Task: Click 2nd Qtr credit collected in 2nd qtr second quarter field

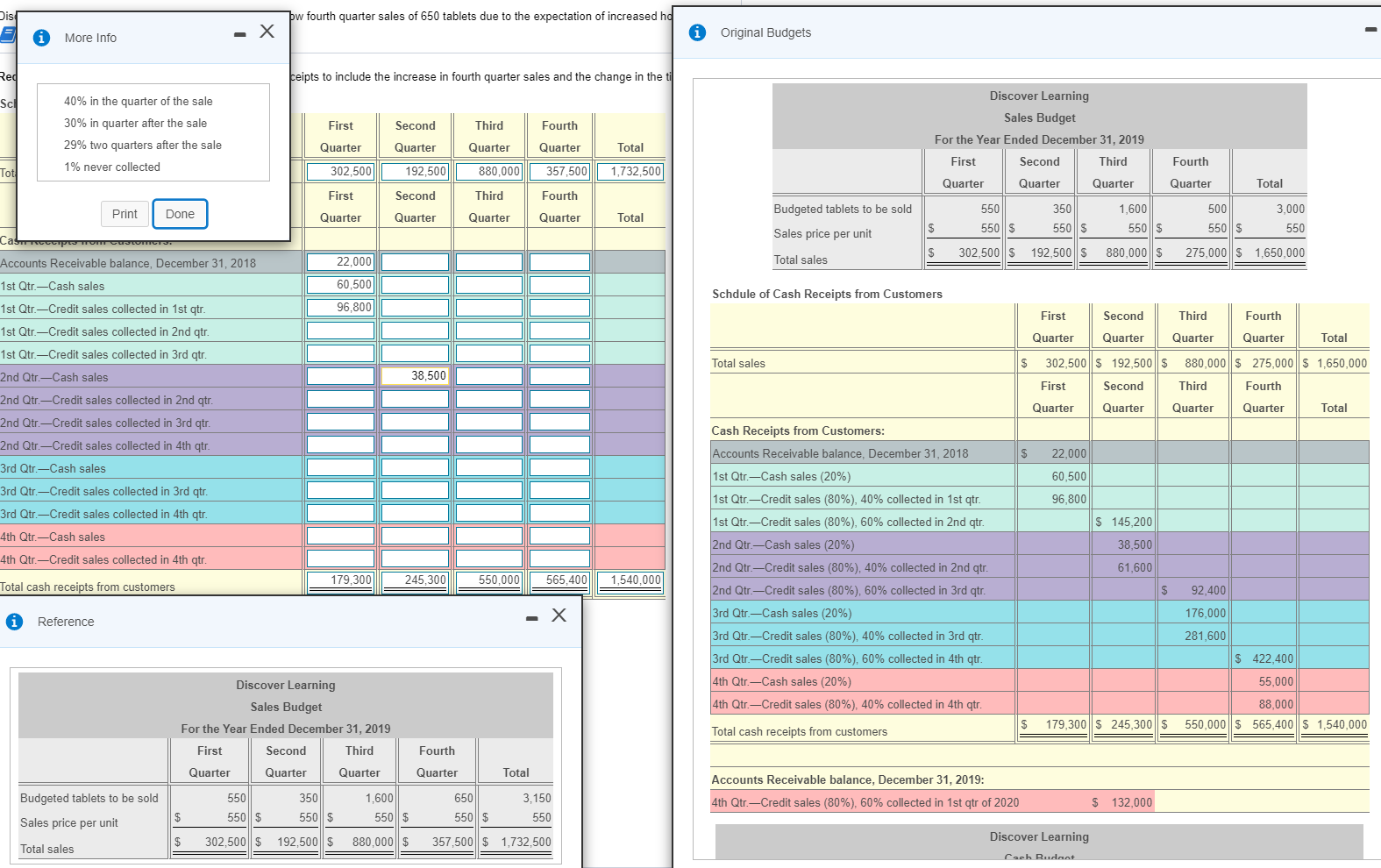Action: [x=415, y=398]
